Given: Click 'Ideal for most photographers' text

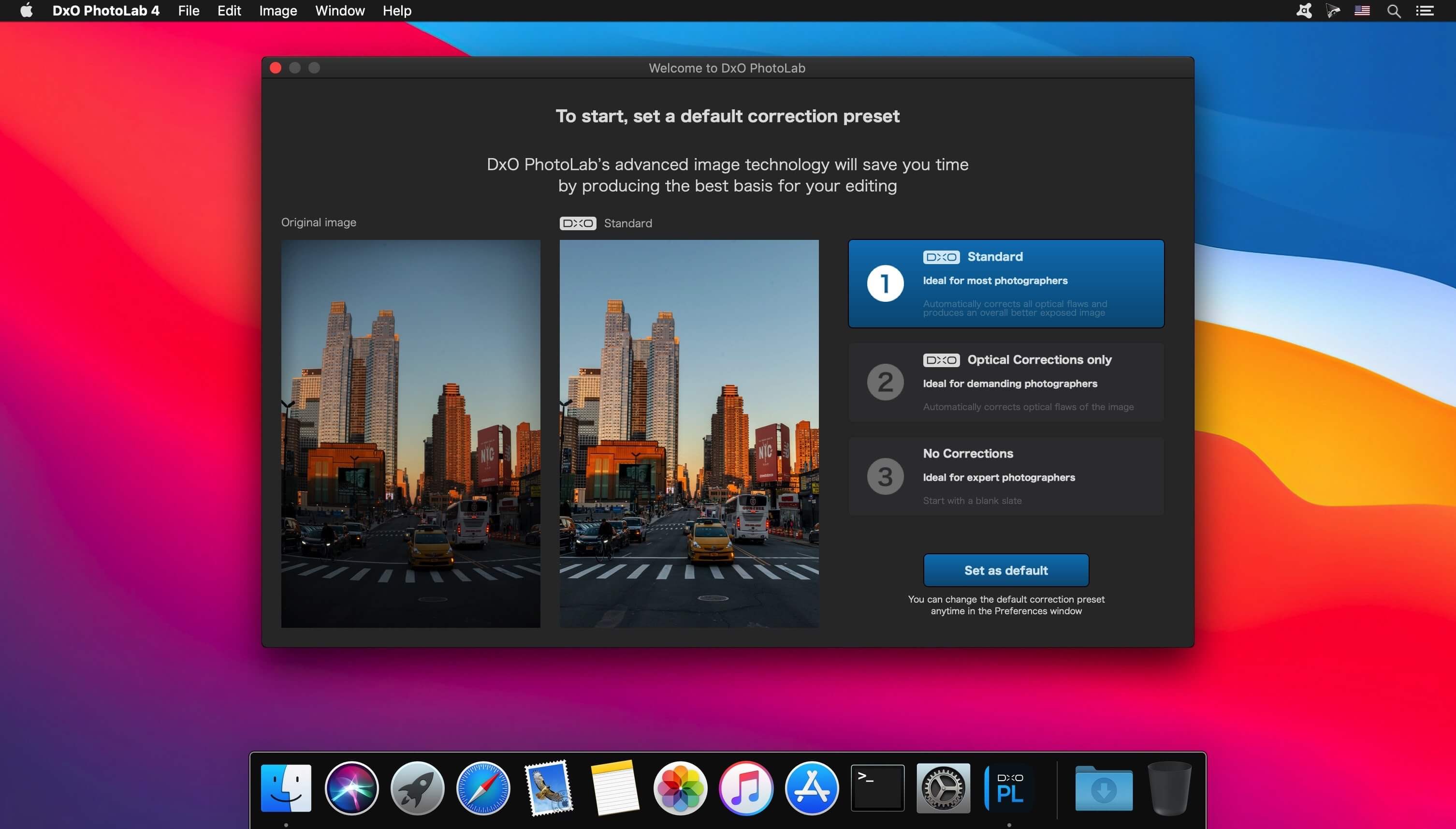Looking at the screenshot, I should (x=995, y=280).
